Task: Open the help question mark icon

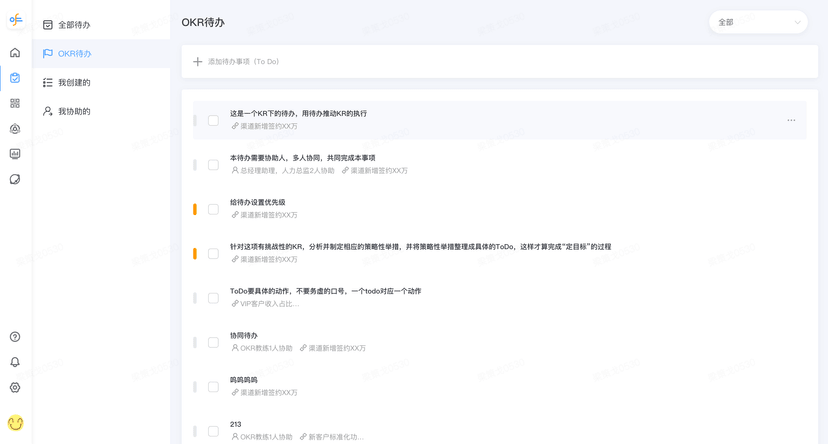Action: pyautogui.click(x=15, y=336)
